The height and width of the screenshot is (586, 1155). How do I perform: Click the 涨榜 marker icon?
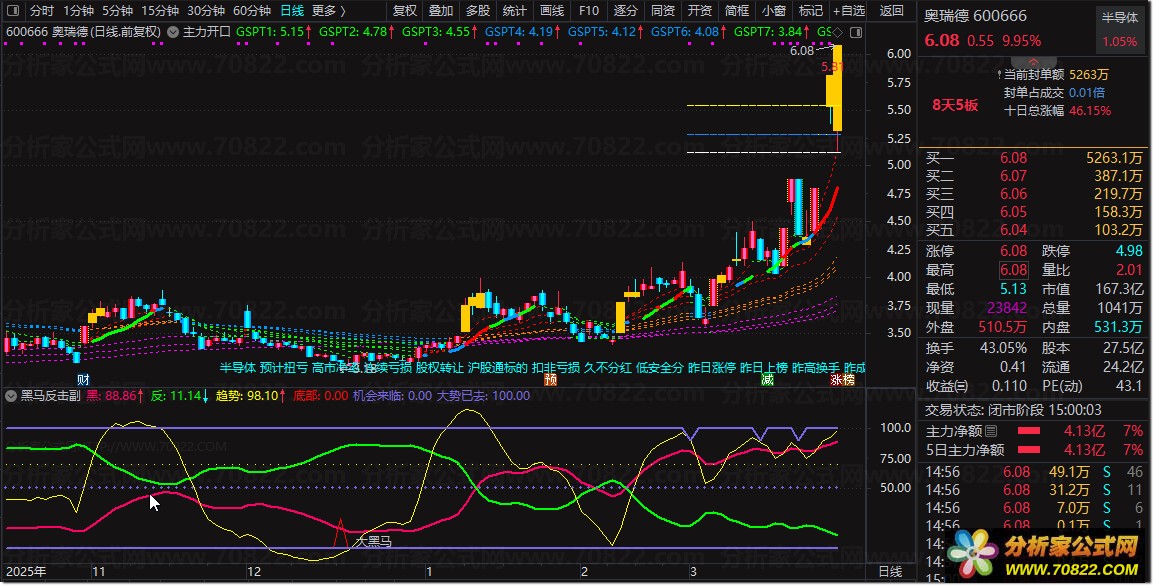click(843, 380)
